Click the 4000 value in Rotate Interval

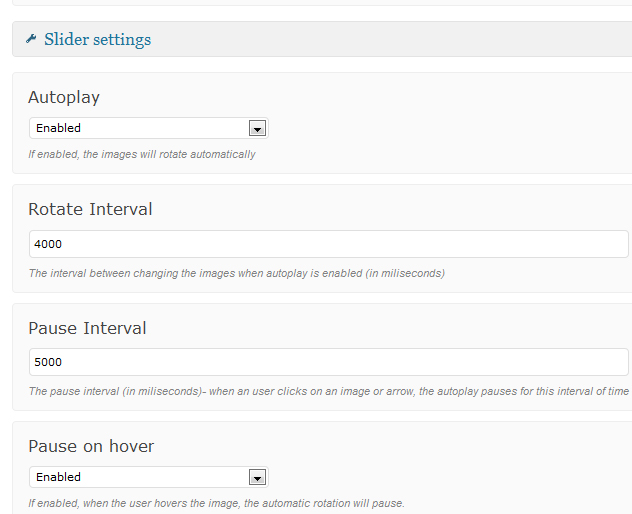tap(48, 244)
